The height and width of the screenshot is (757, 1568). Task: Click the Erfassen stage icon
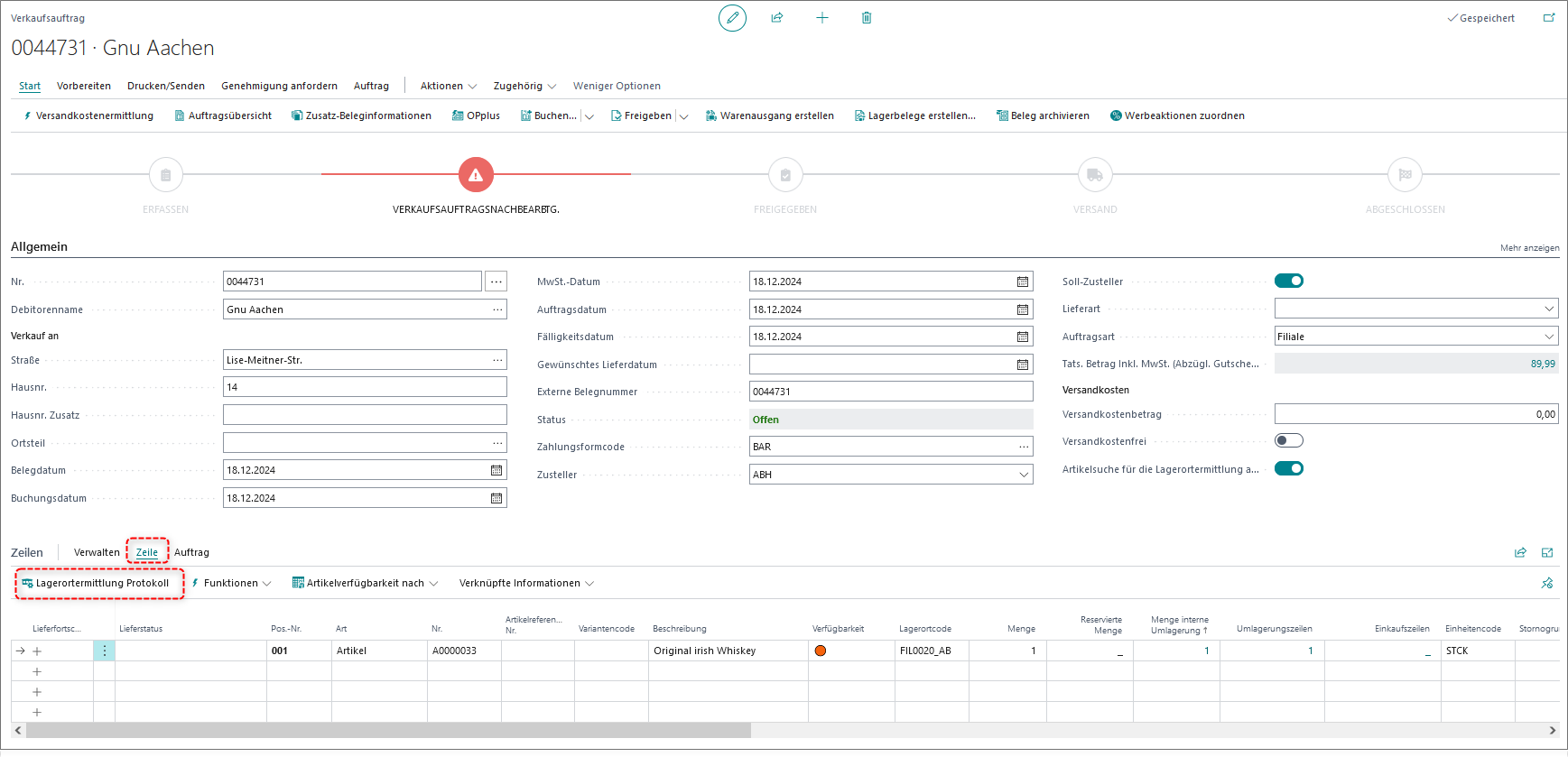point(165,175)
